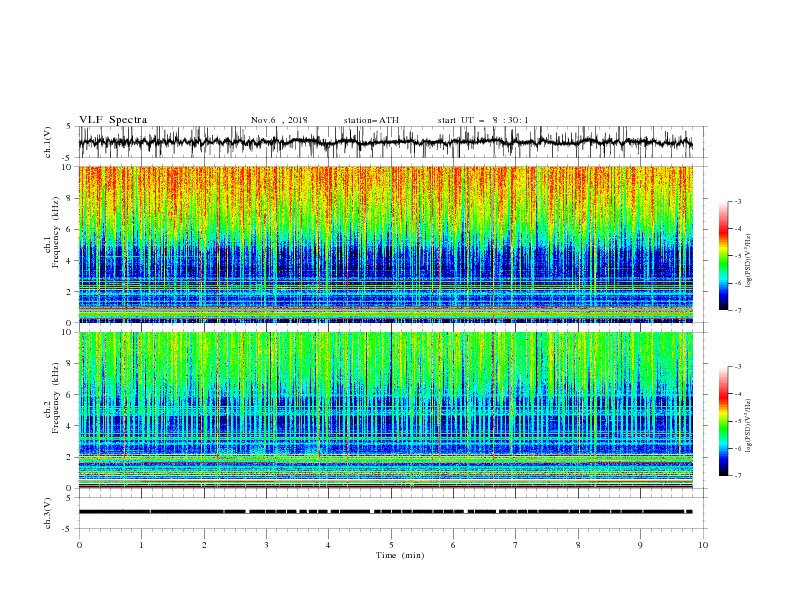Image resolution: width=792 pixels, height=612 pixels.
Task: Click the 'ch.3(V)' axis label
Action: click(48, 513)
